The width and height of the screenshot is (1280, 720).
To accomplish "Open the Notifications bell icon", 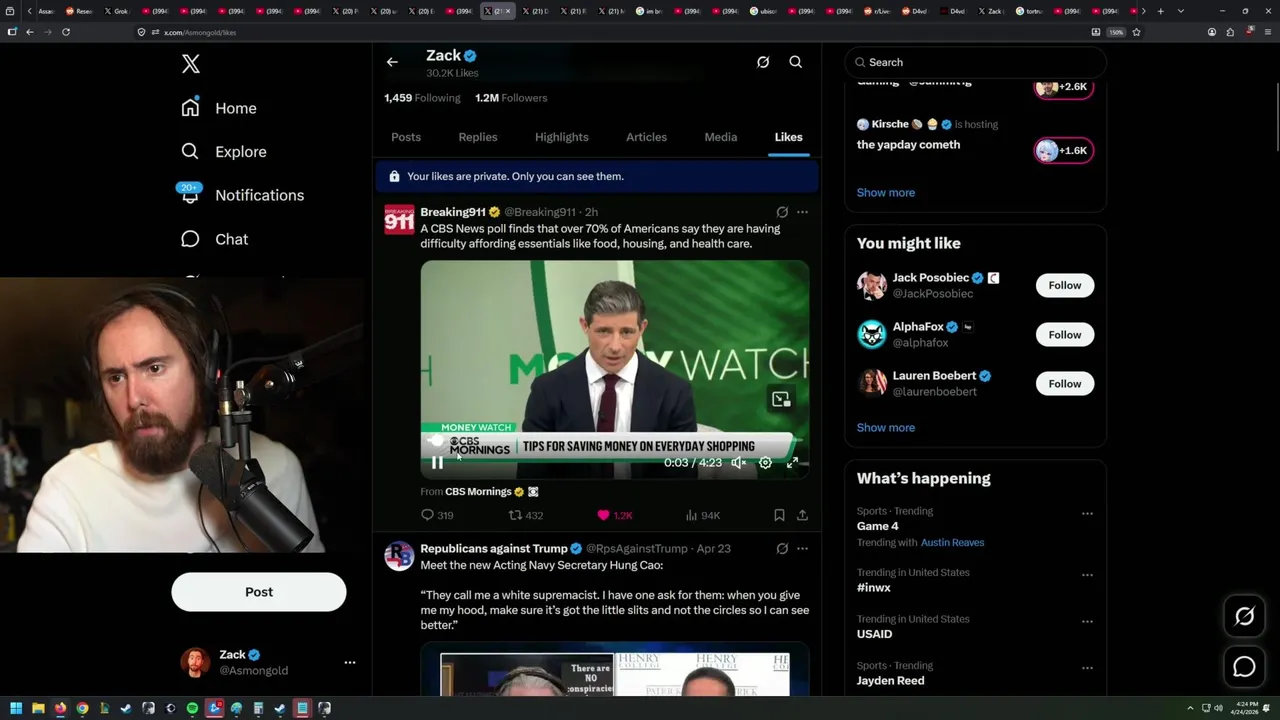I will (190, 194).
